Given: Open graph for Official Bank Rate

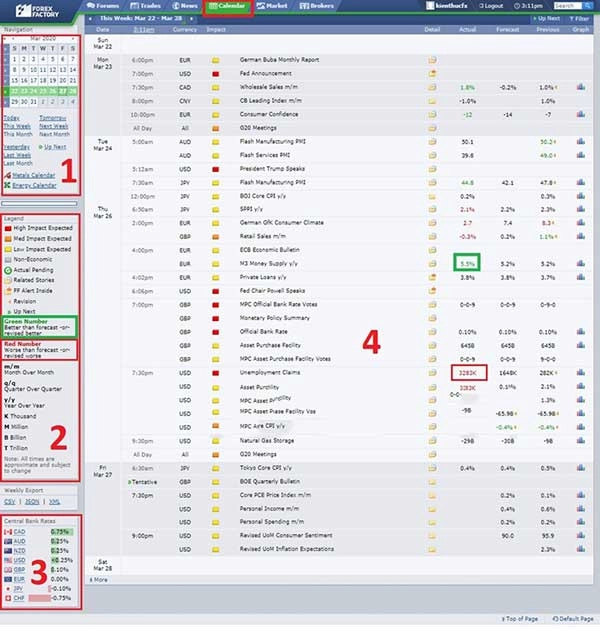Looking at the screenshot, I should [x=581, y=332].
